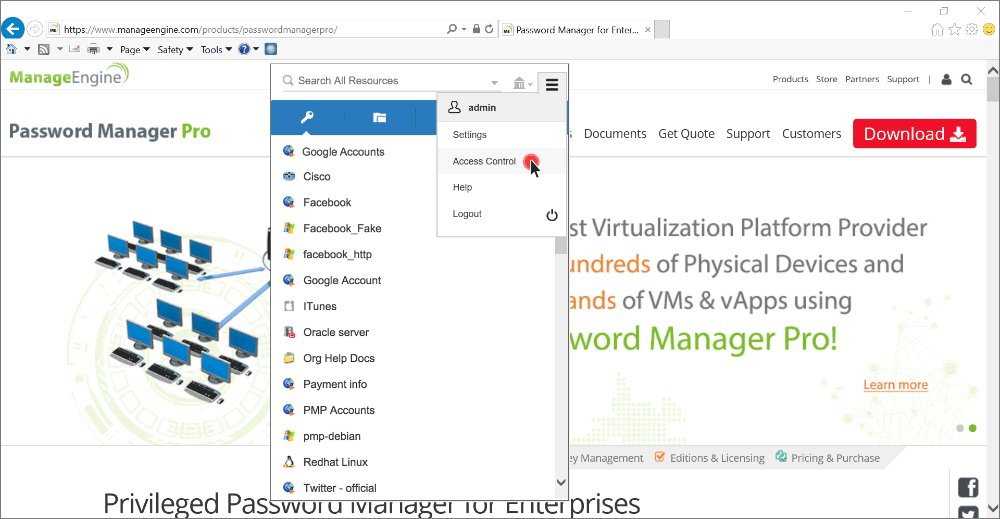Open the Documents page link
Screen dimensions: 1000x519
pyautogui.click(x=615, y=134)
